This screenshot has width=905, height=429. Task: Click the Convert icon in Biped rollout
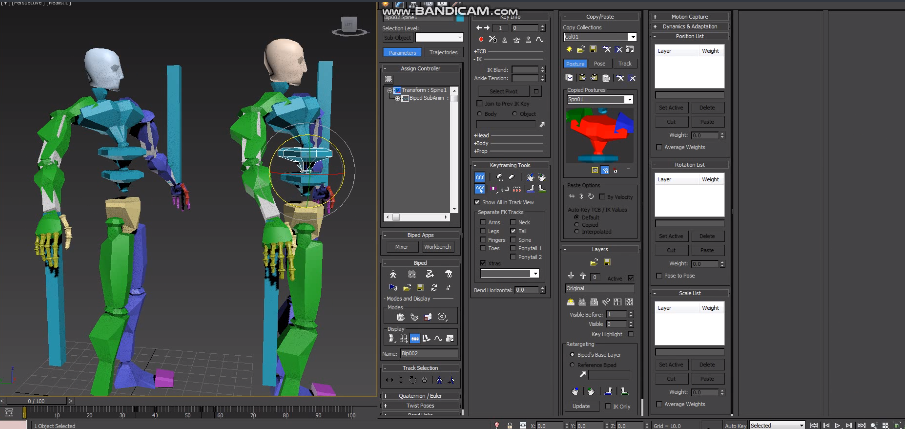point(433,287)
